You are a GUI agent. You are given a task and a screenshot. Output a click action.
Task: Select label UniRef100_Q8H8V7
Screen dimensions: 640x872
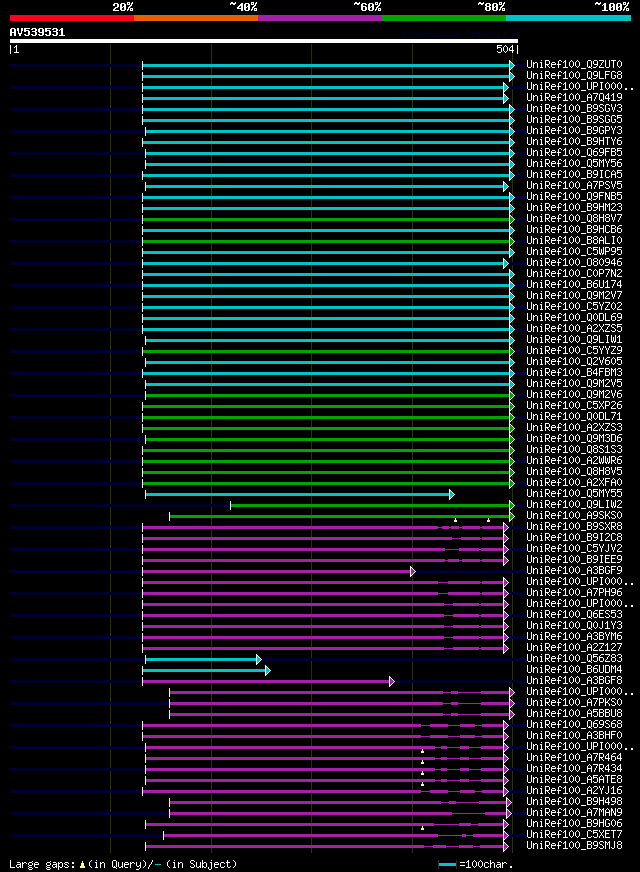coord(574,219)
